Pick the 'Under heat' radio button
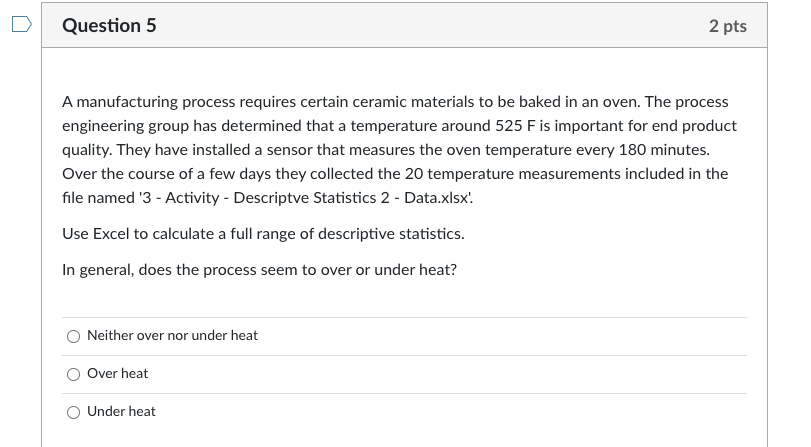 (x=73, y=412)
